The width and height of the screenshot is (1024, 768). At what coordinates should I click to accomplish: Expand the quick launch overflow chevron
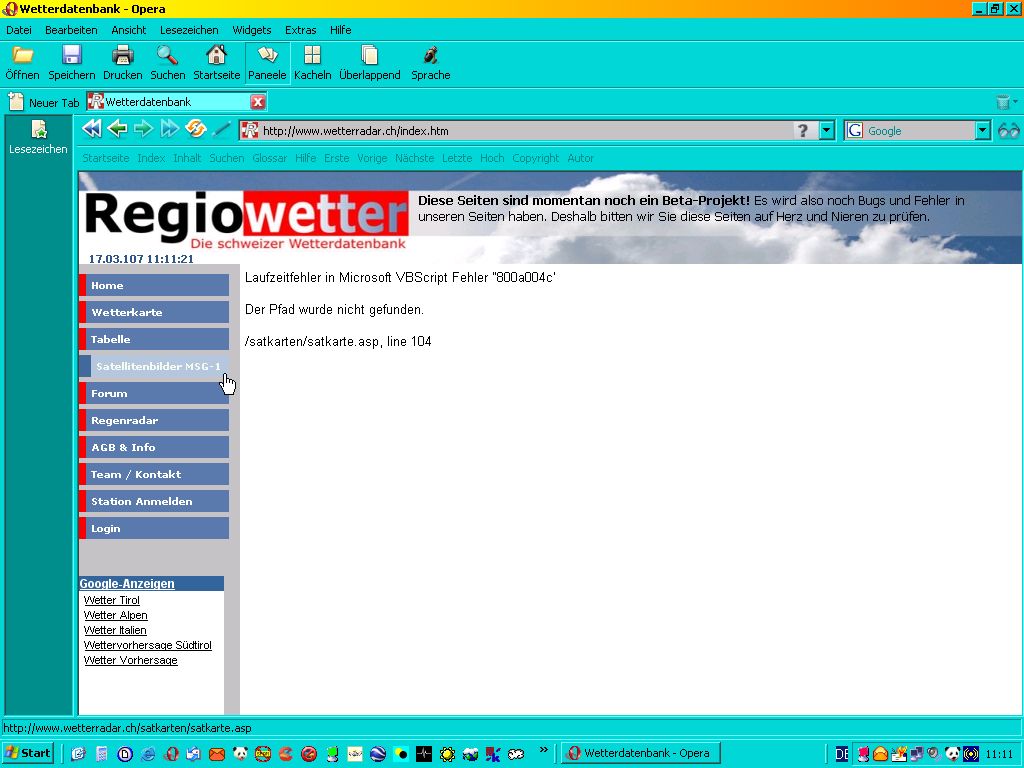tap(543, 750)
